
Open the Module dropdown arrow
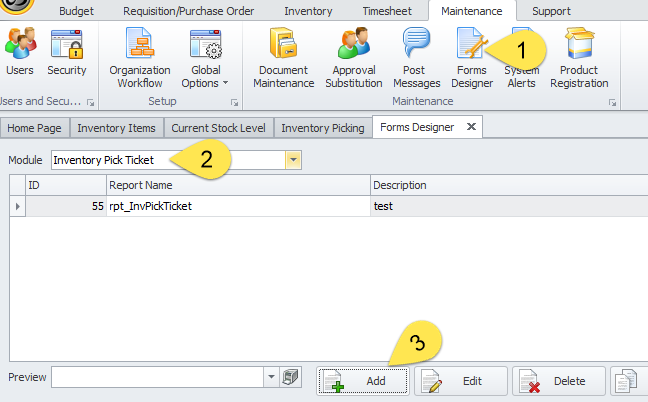click(x=293, y=160)
